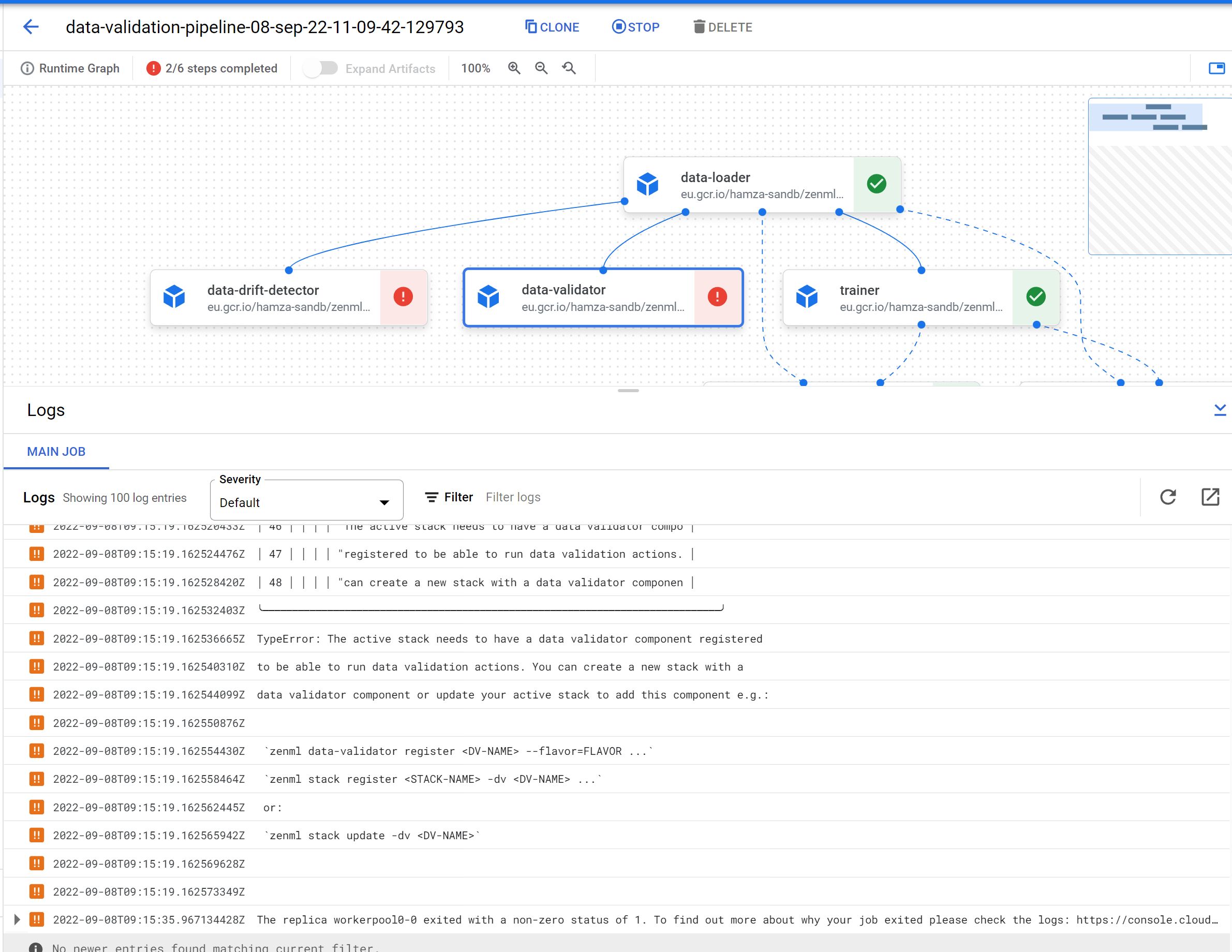The width and height of the screenshot is (1232, 952).
Task: Click the panel resize drag handle above Logs
Action: [x=628, y=390]
